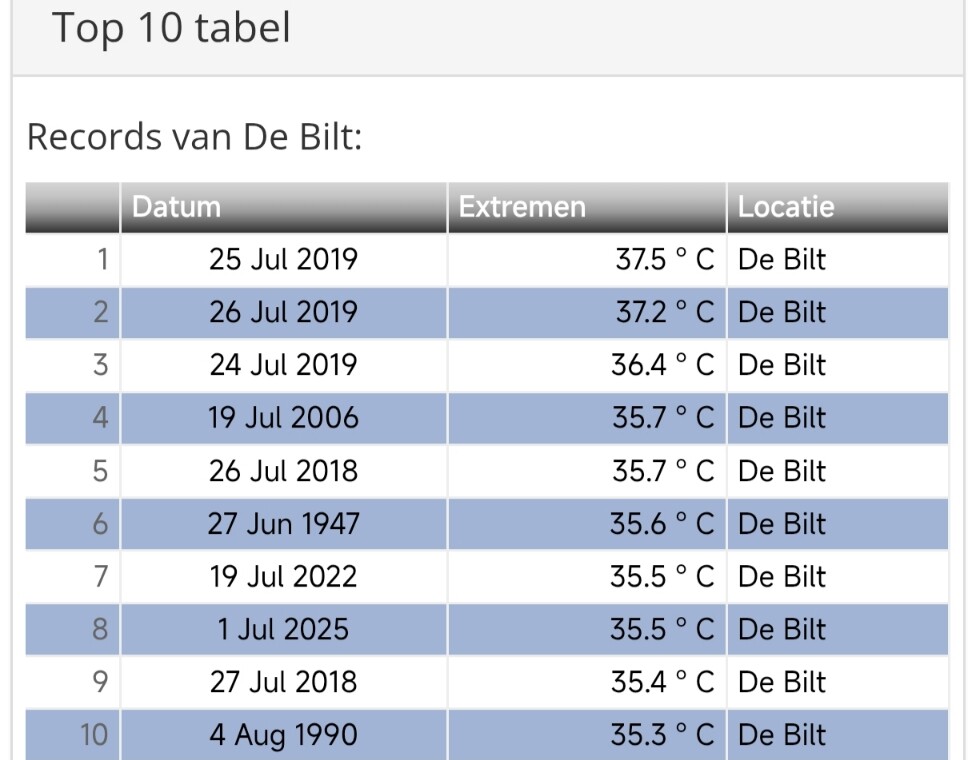
Task: Click the 35.6 °C temperature value
Action: point(662,524)
